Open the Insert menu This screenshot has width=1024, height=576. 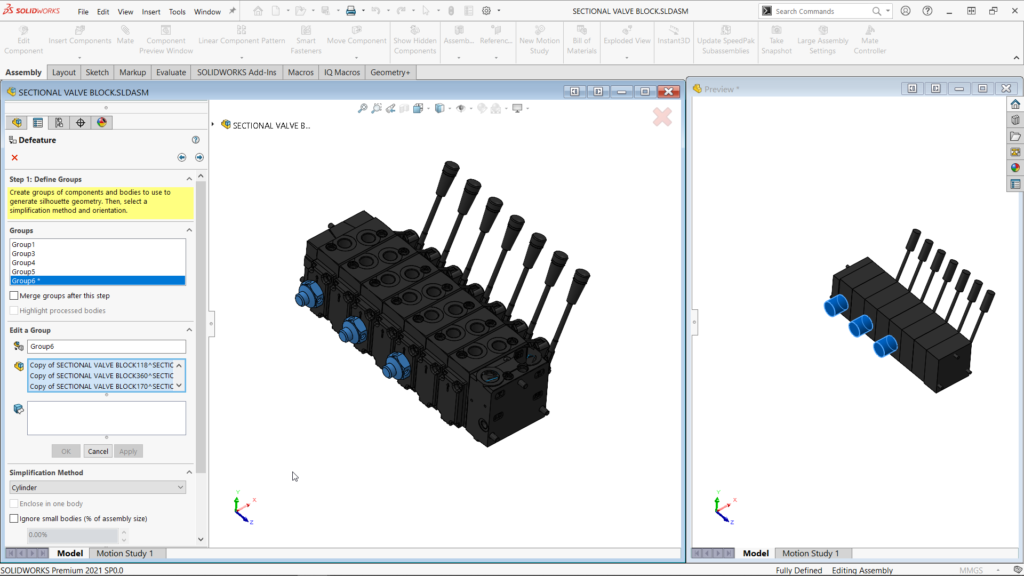151,12
